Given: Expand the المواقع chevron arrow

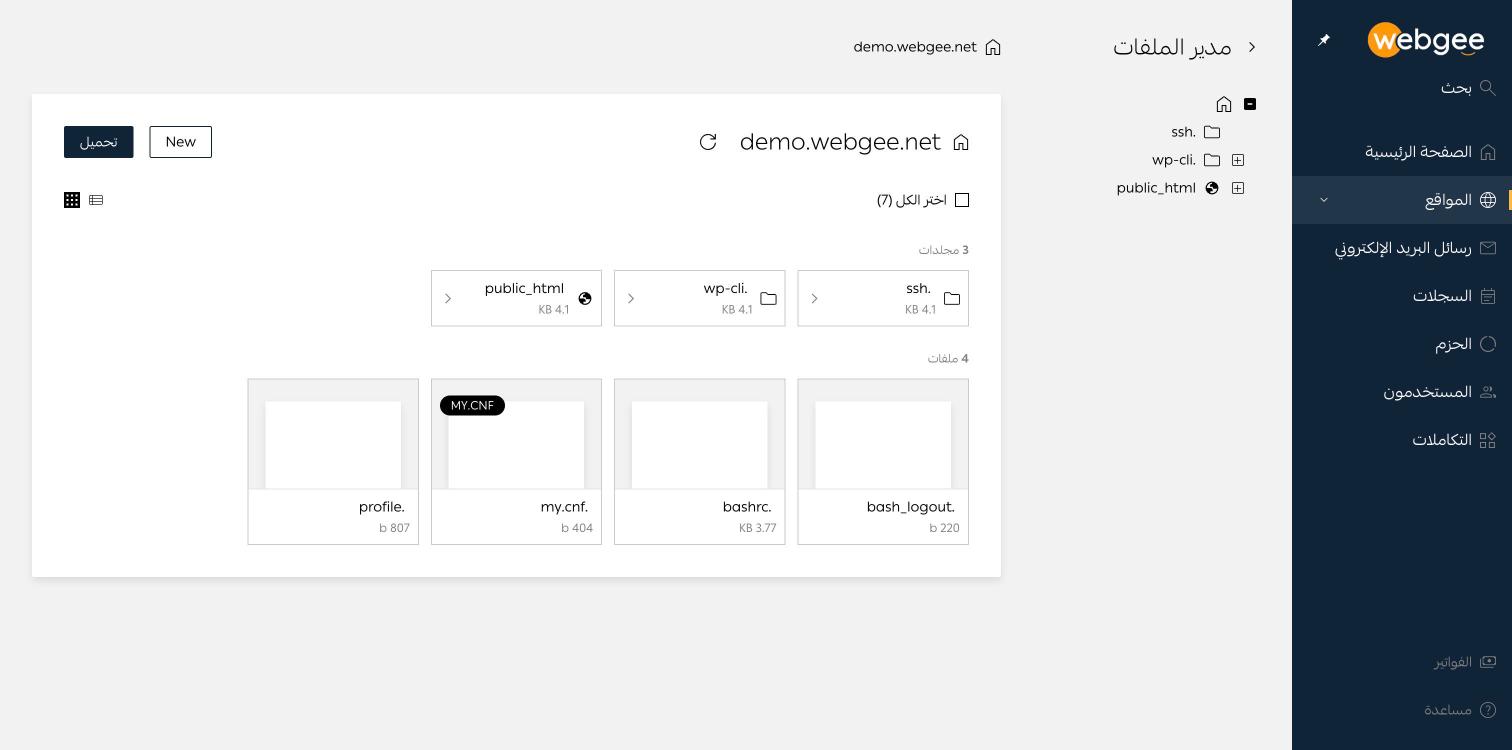Looking at the screenshot, I should click(1324, 200).
